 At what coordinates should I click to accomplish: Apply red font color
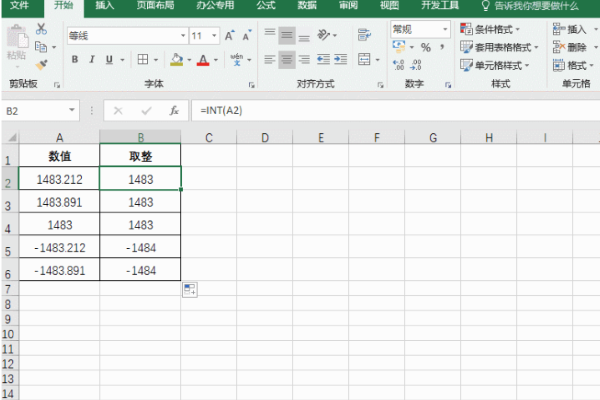203,59
